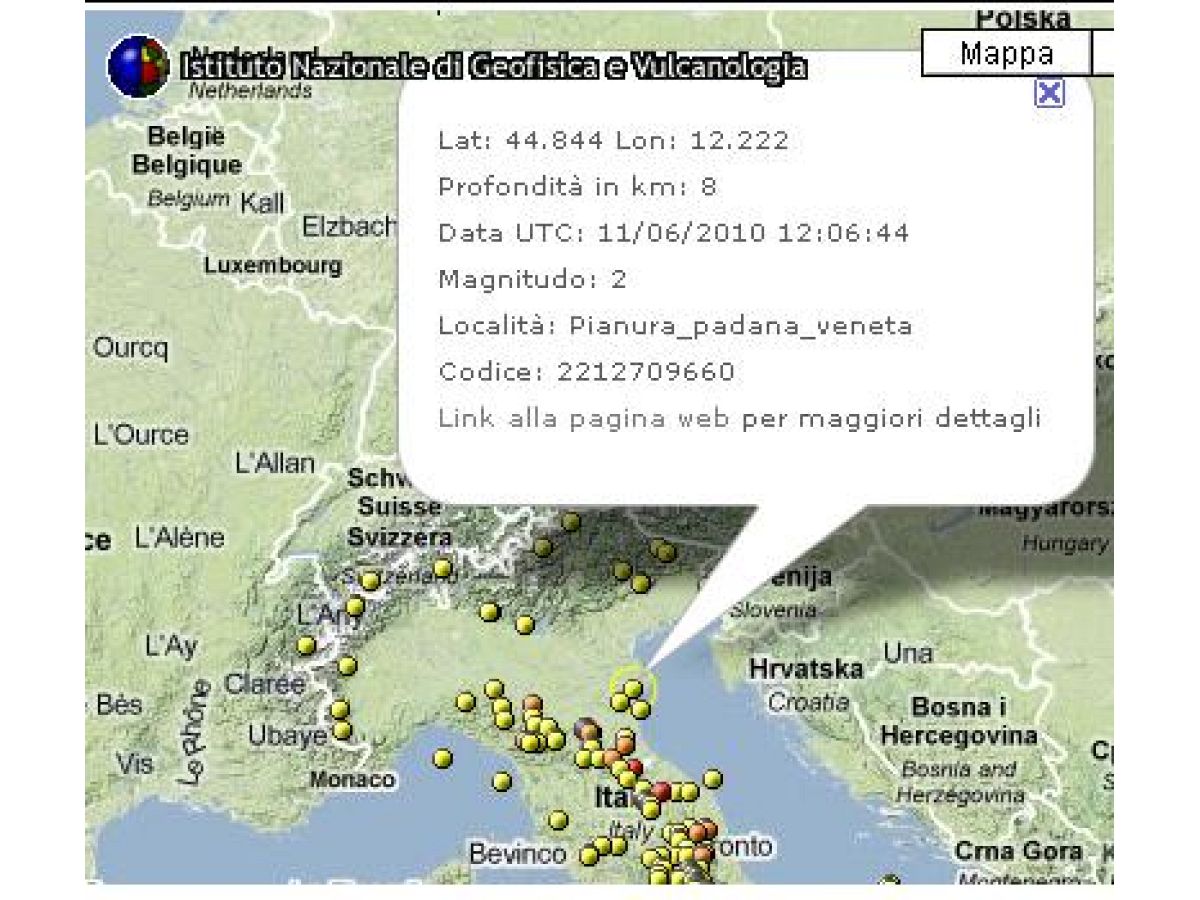Image resolution: width=1200 pixels, height=900 pixels.
Task: Close the earthquake info popup
Action: click(x=1049, y=93)
